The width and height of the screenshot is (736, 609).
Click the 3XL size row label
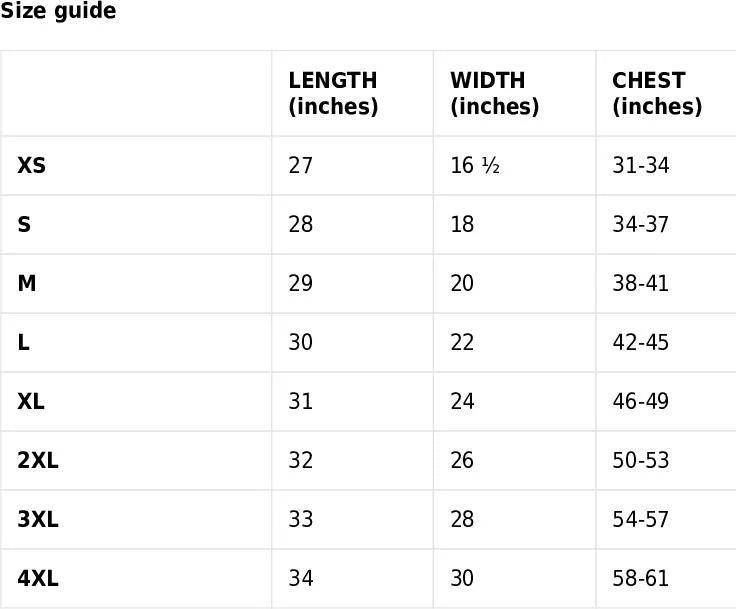(x=38, y=519)
